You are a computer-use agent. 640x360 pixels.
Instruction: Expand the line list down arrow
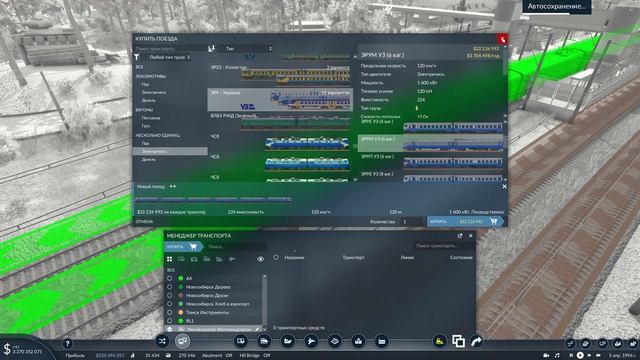264,329
